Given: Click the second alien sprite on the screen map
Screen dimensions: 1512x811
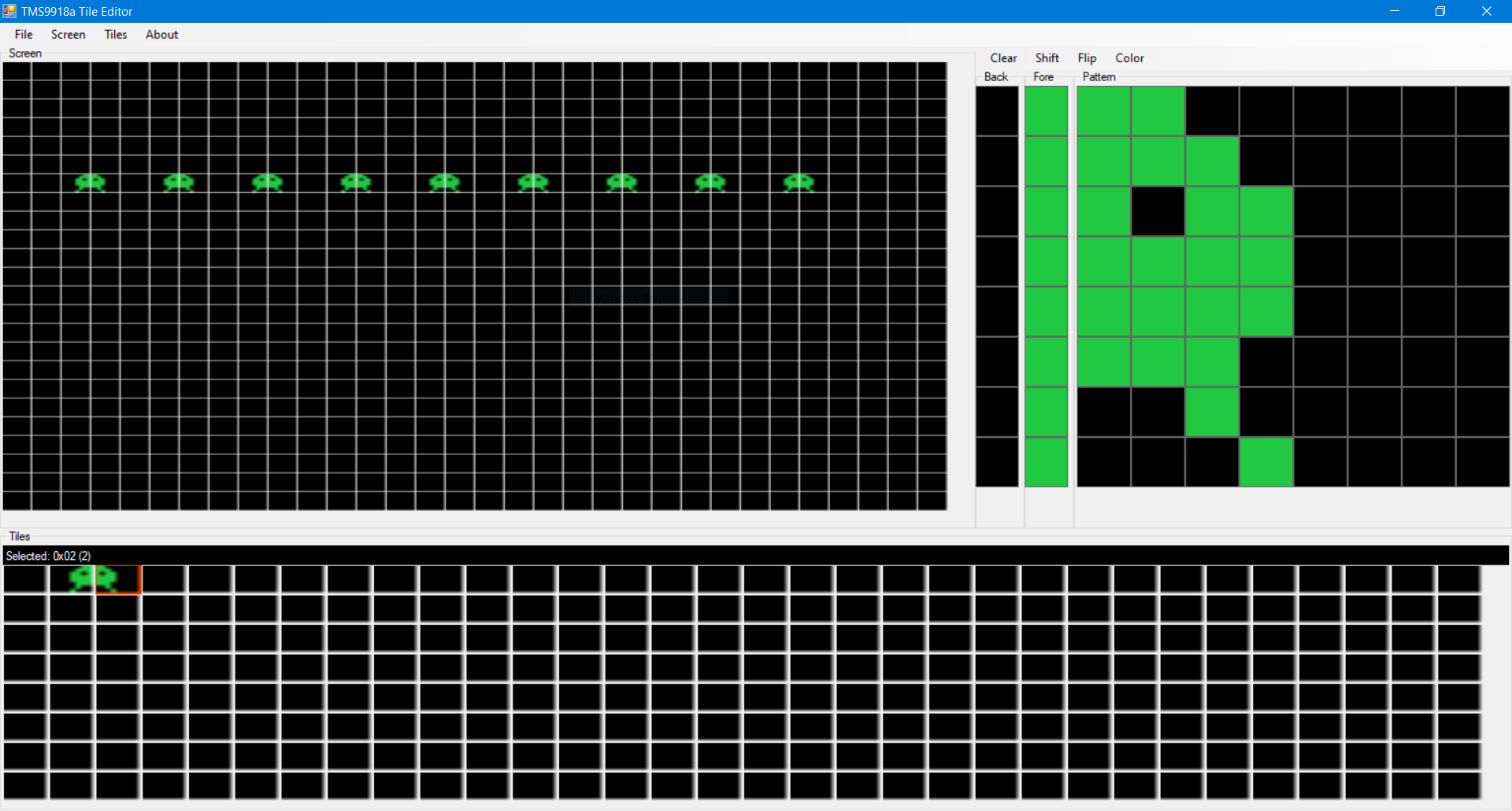Looking at the screenshot, I should (x=179, y=183).
